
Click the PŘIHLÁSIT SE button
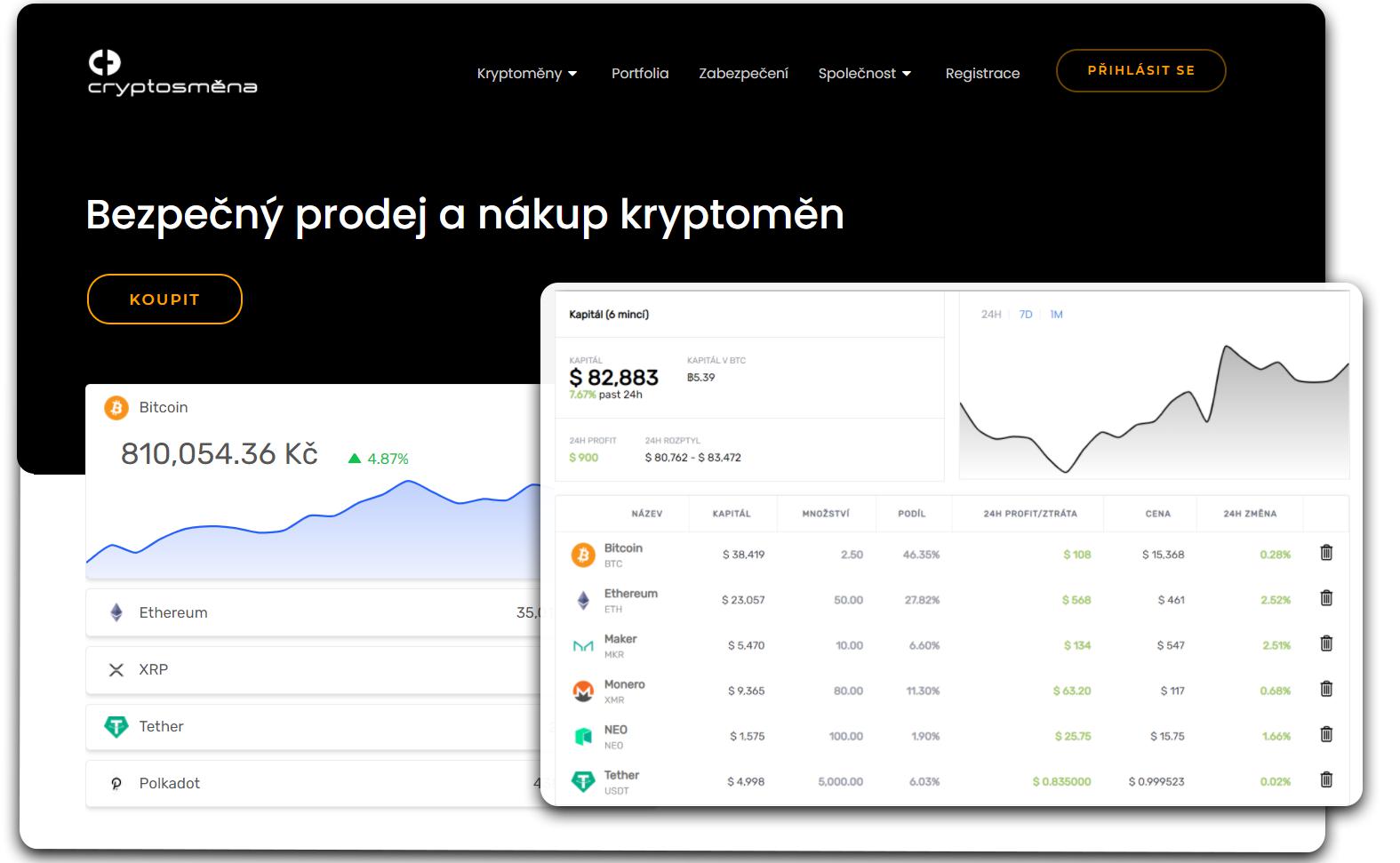pyautogui.click(x=1140, y=70)
